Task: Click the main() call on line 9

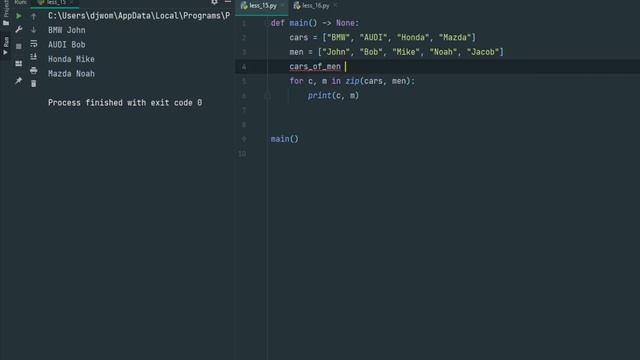Action: pyautogui.click(x=284, y=139)
